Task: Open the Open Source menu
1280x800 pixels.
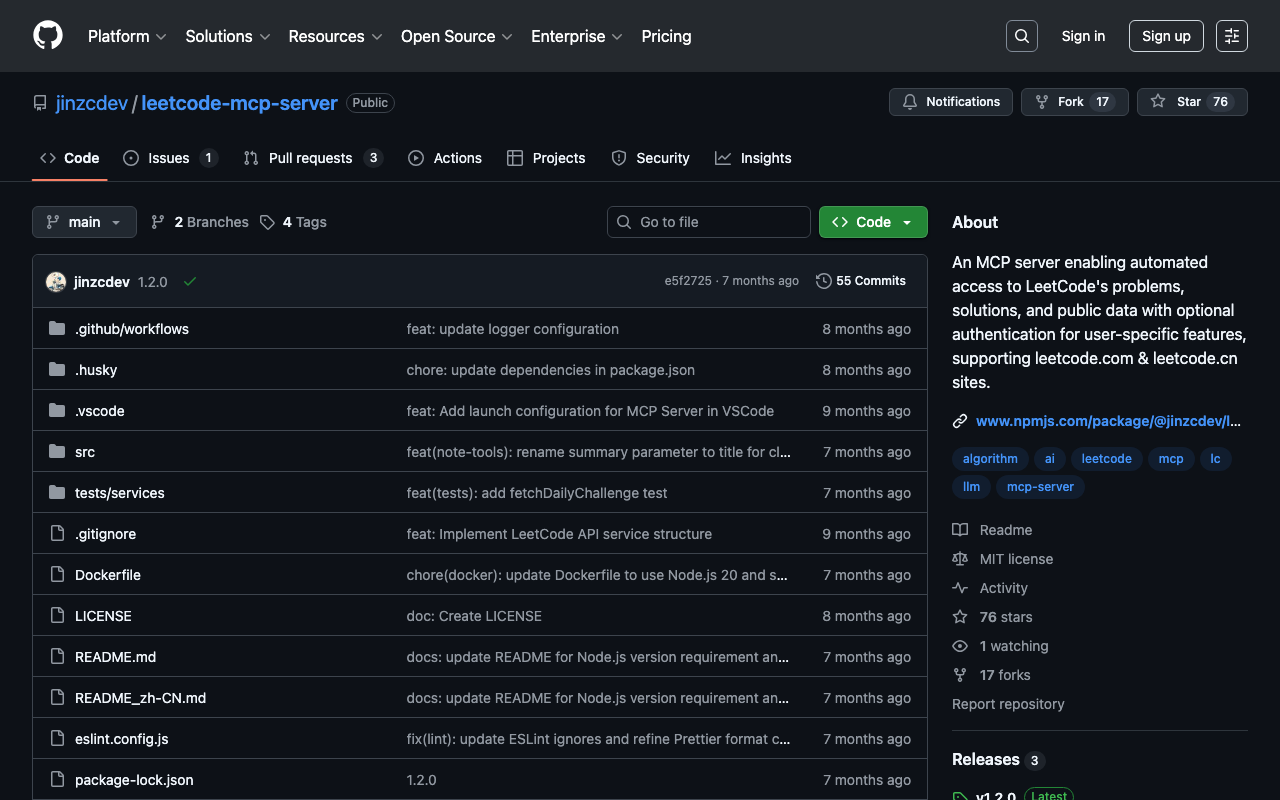Action: click(x=456, y=36)
